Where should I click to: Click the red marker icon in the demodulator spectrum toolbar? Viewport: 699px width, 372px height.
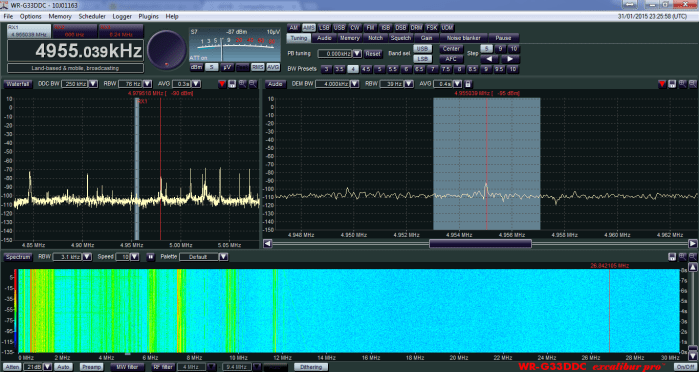(662, 84)
